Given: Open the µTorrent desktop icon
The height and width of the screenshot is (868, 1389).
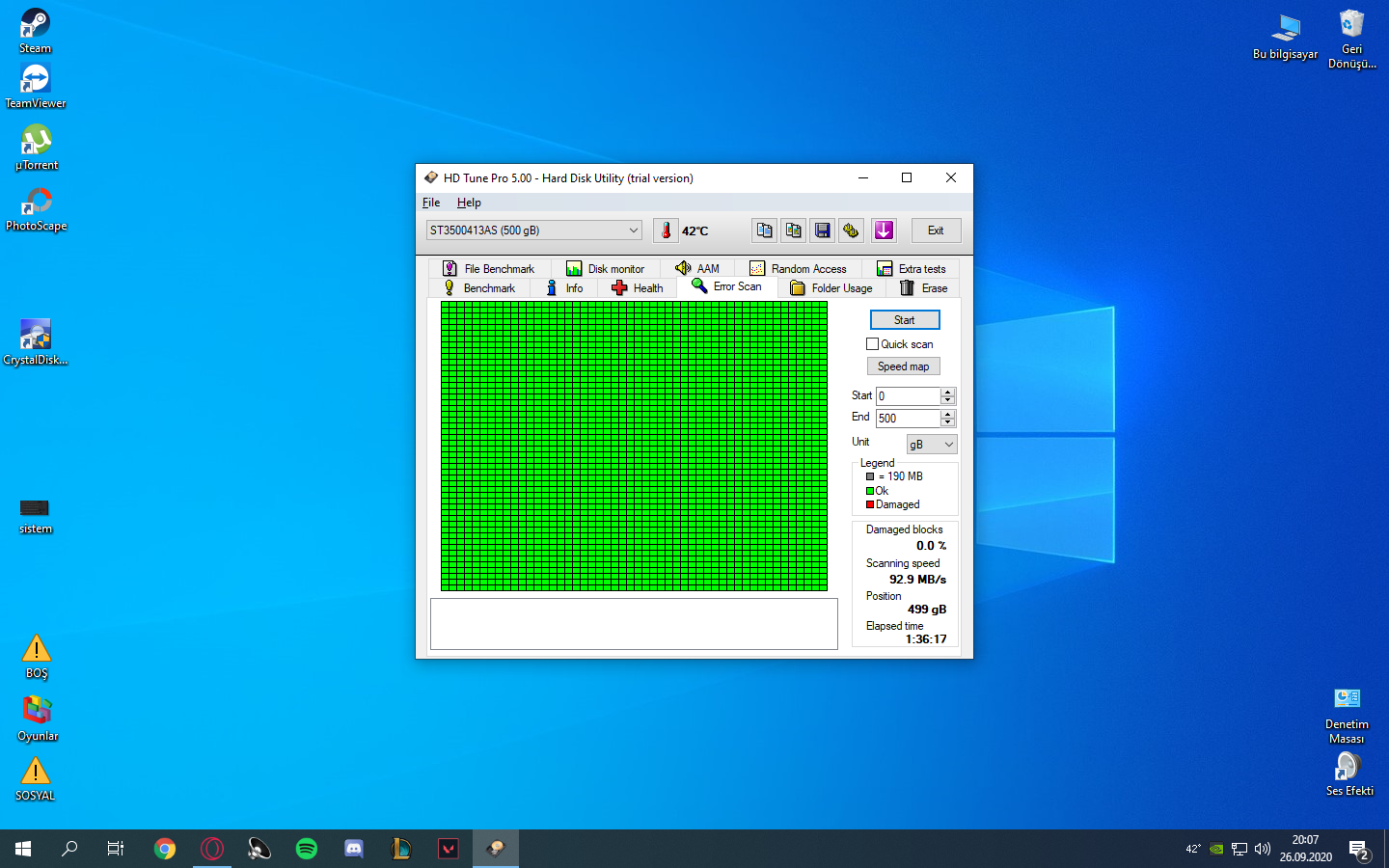Looking at the screenshot, I should (x=37, y=148).
